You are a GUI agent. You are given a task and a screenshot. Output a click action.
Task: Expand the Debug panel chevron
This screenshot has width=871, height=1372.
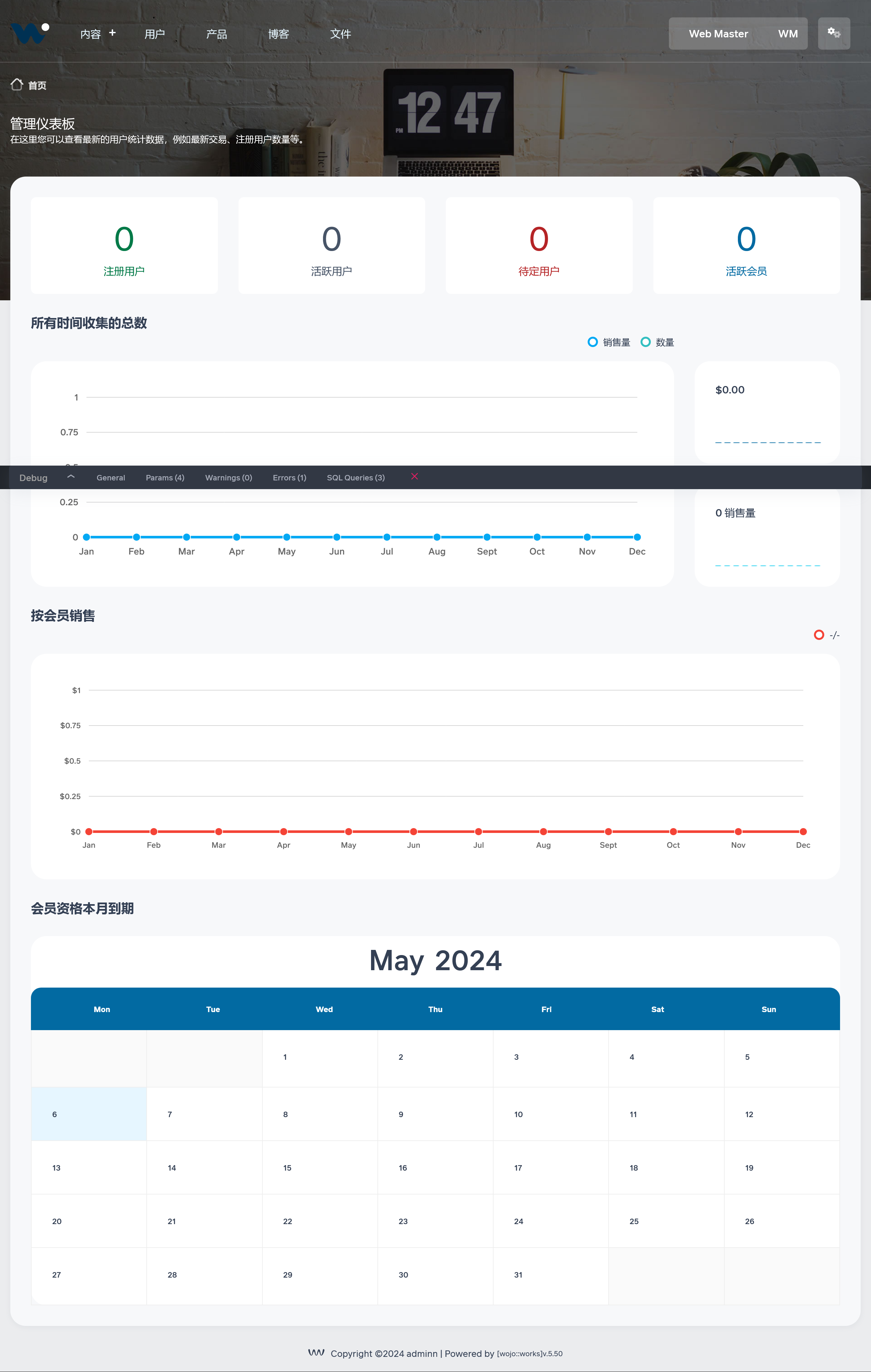(x=71, y=477)
